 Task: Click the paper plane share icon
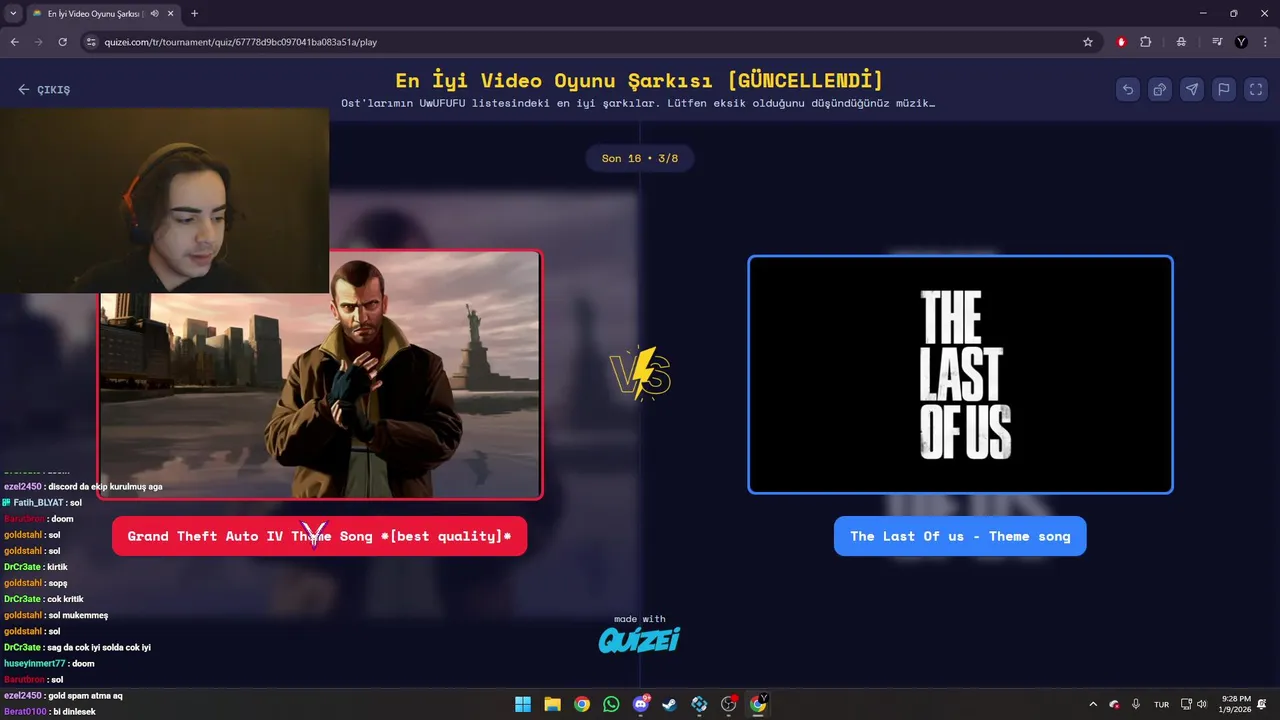[x=1192, y=89]
